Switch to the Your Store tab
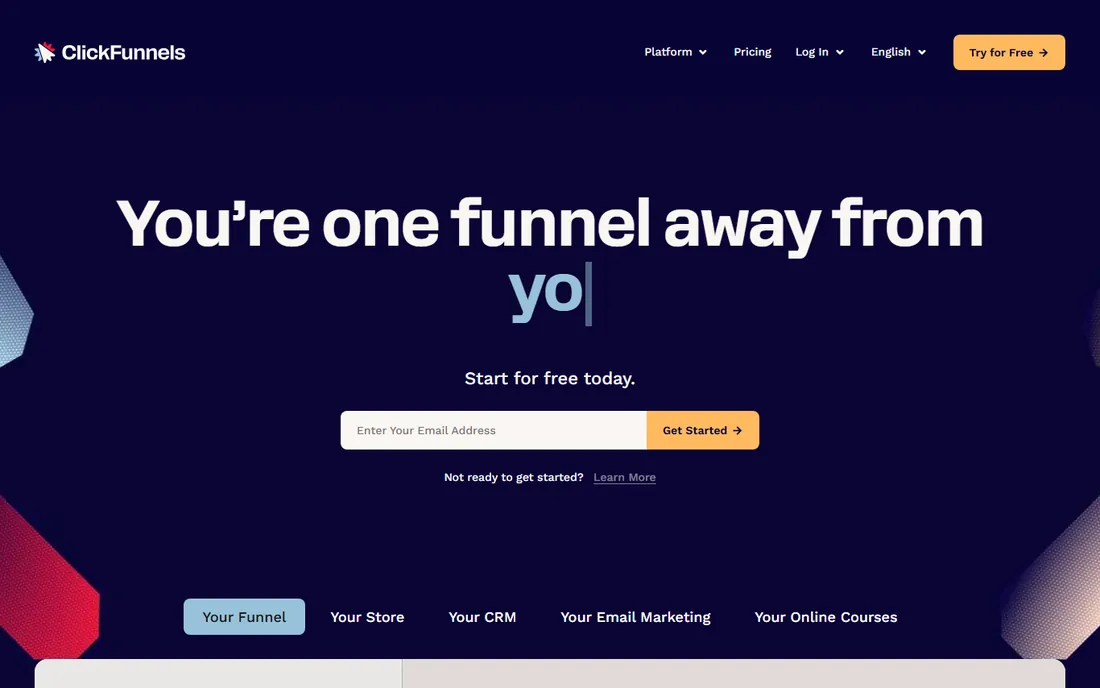The height and width of the screenshot is (688, 1100). (368, 616)
